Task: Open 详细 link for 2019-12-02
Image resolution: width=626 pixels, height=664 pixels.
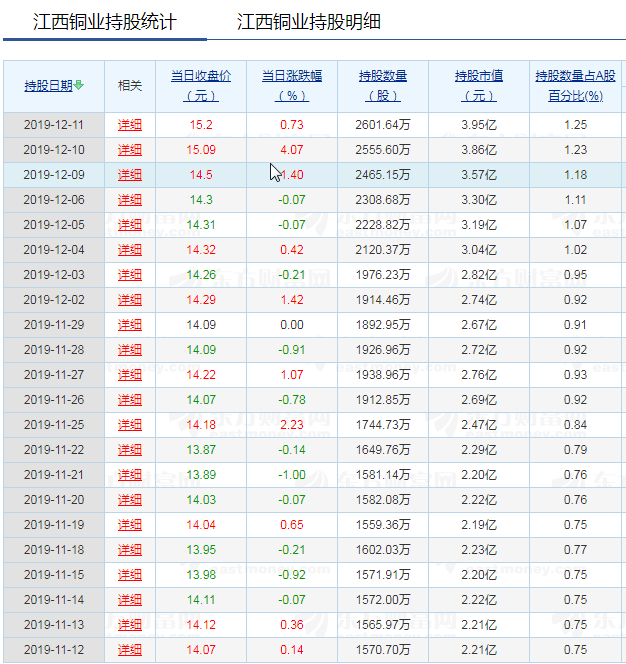Action: 130,300
